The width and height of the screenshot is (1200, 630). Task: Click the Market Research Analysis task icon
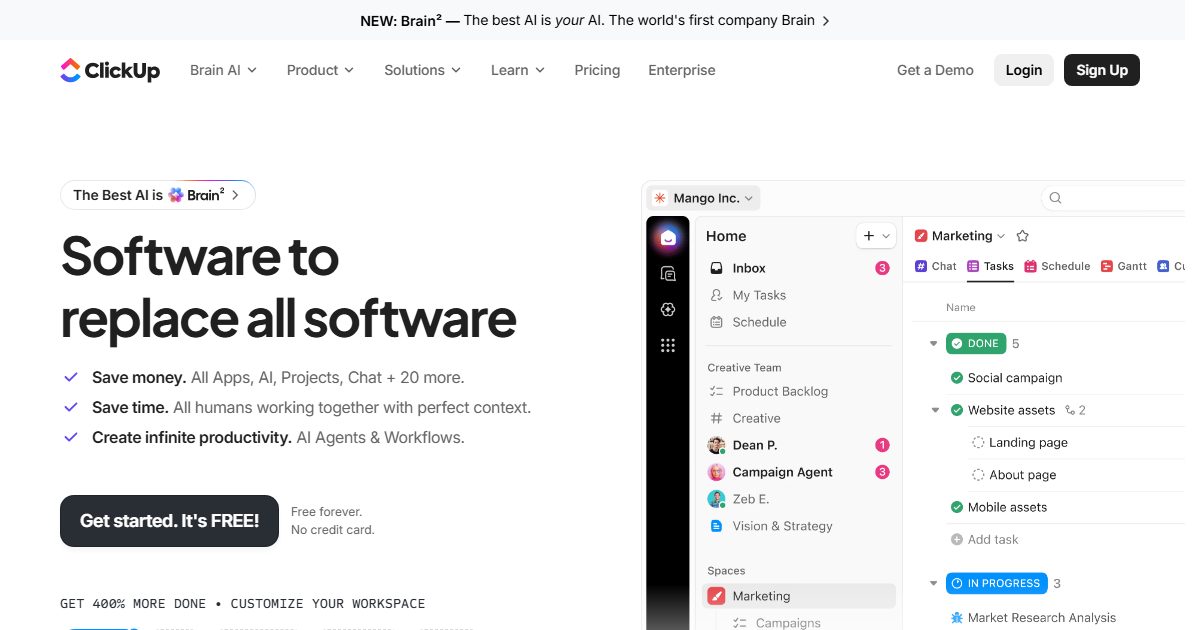pos(957,618)
